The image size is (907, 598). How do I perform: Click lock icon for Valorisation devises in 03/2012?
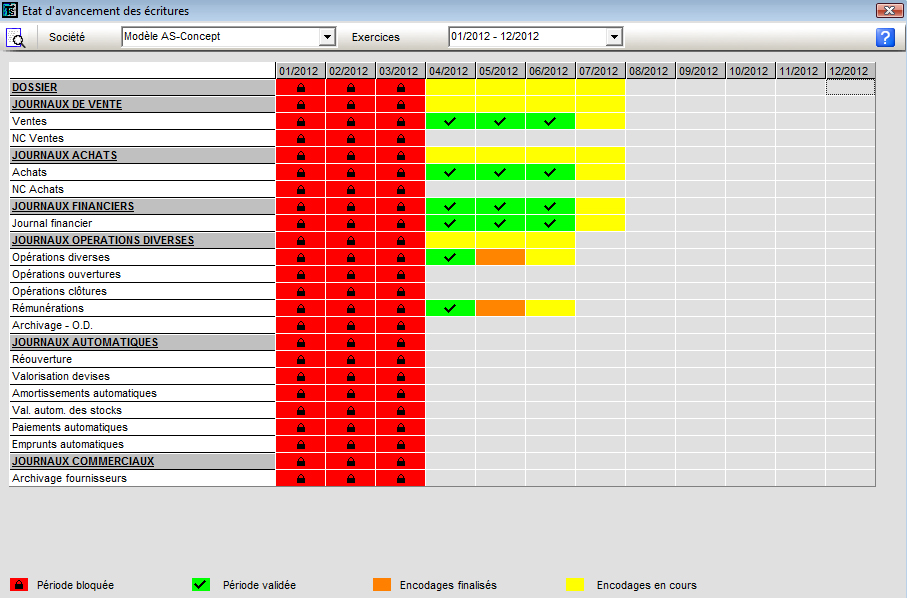(401, 376)
